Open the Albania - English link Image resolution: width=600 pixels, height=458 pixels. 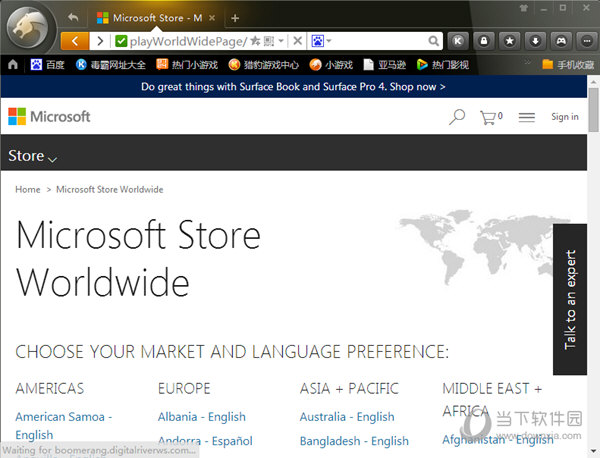click(x=201, y=417)
